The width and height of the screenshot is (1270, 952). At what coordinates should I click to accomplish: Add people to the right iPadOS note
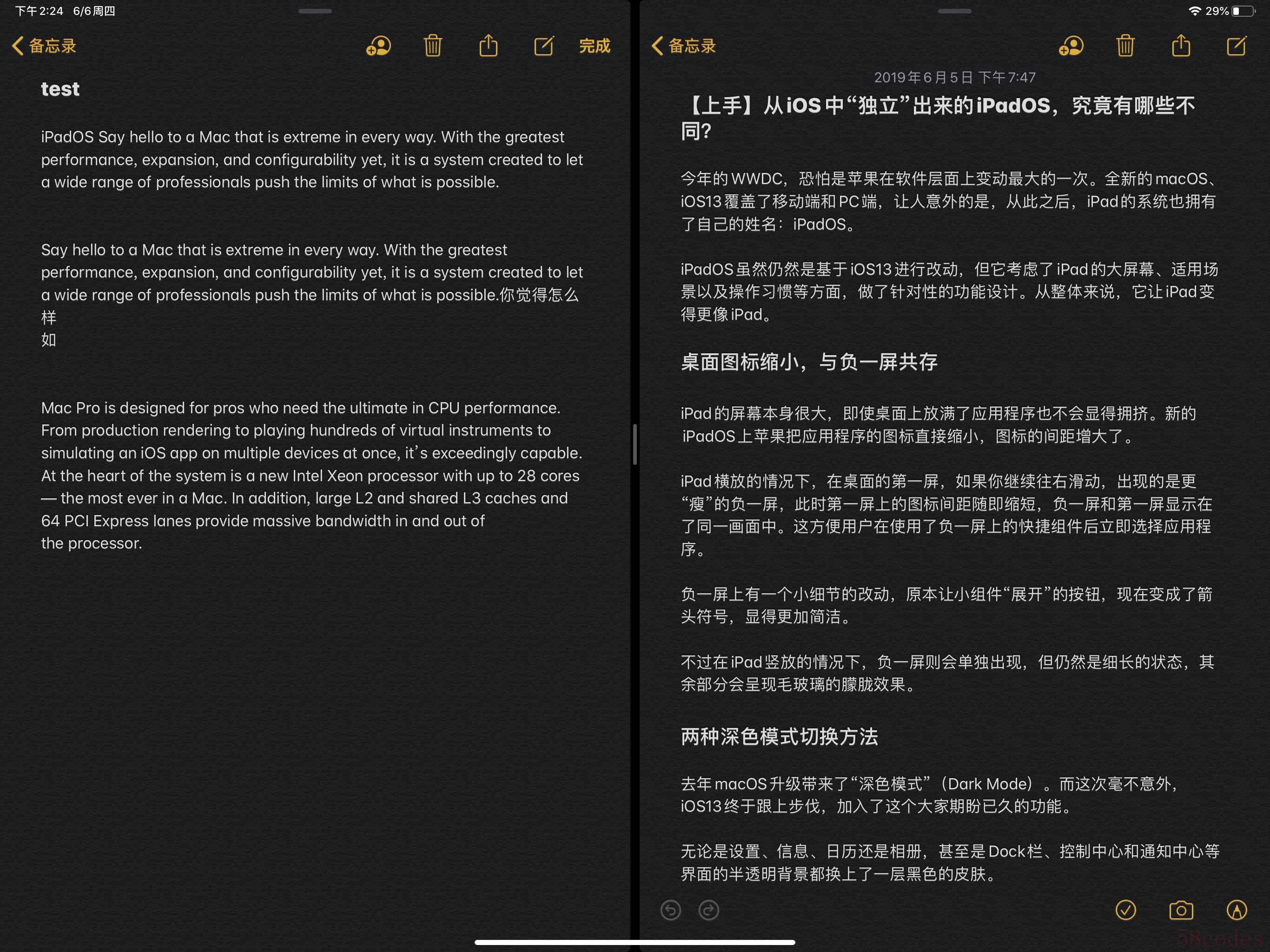pos(1071,46)
